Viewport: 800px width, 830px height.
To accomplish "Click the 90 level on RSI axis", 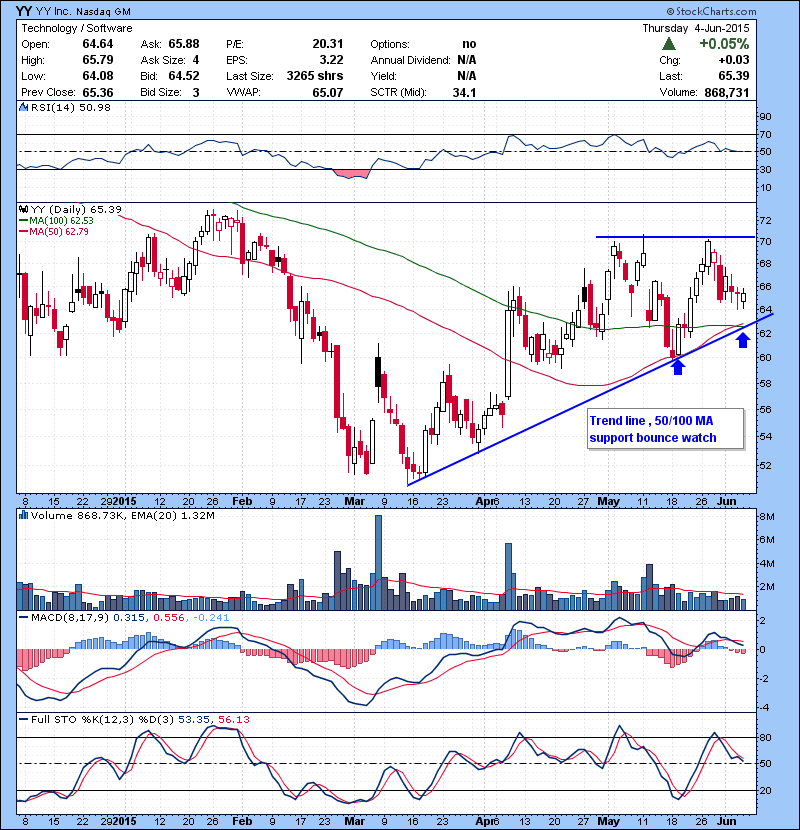I will (765, 116).
